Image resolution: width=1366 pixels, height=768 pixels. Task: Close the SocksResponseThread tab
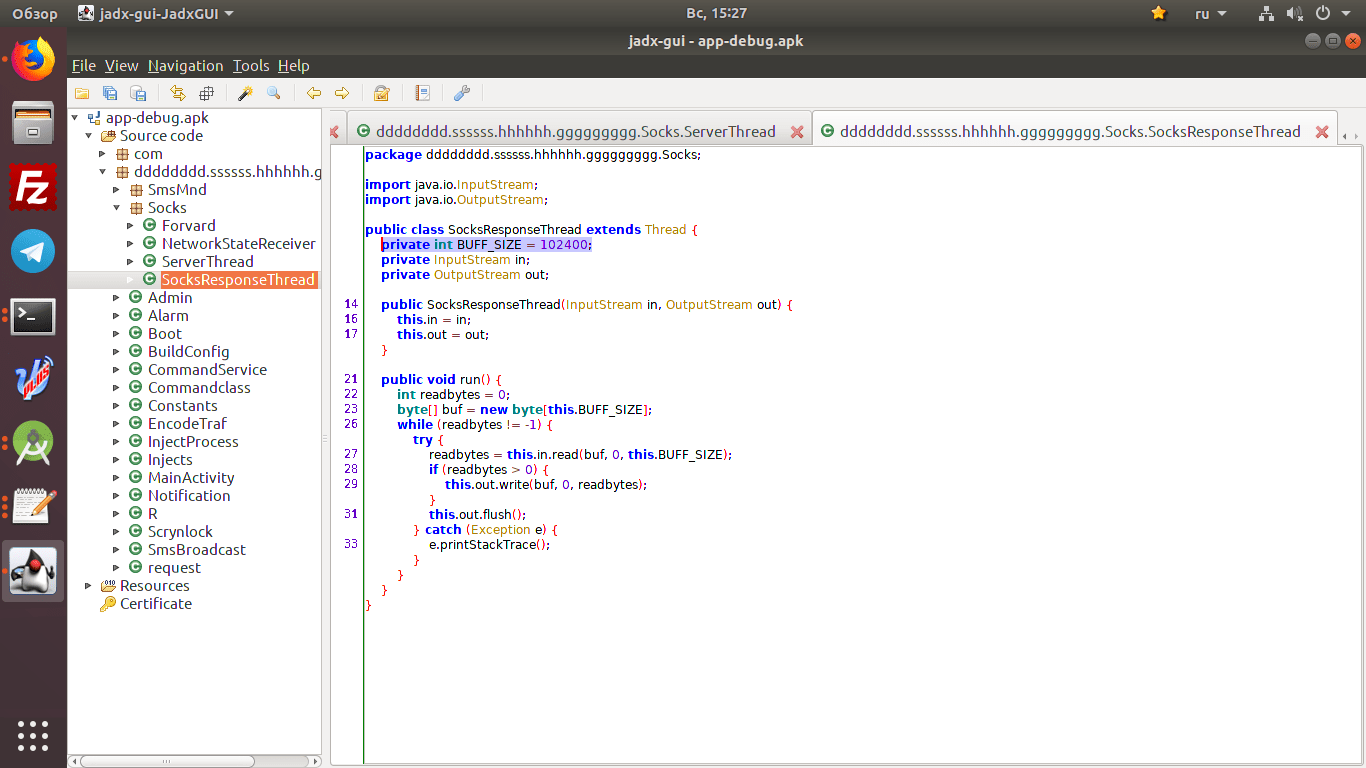(1322, 132)
